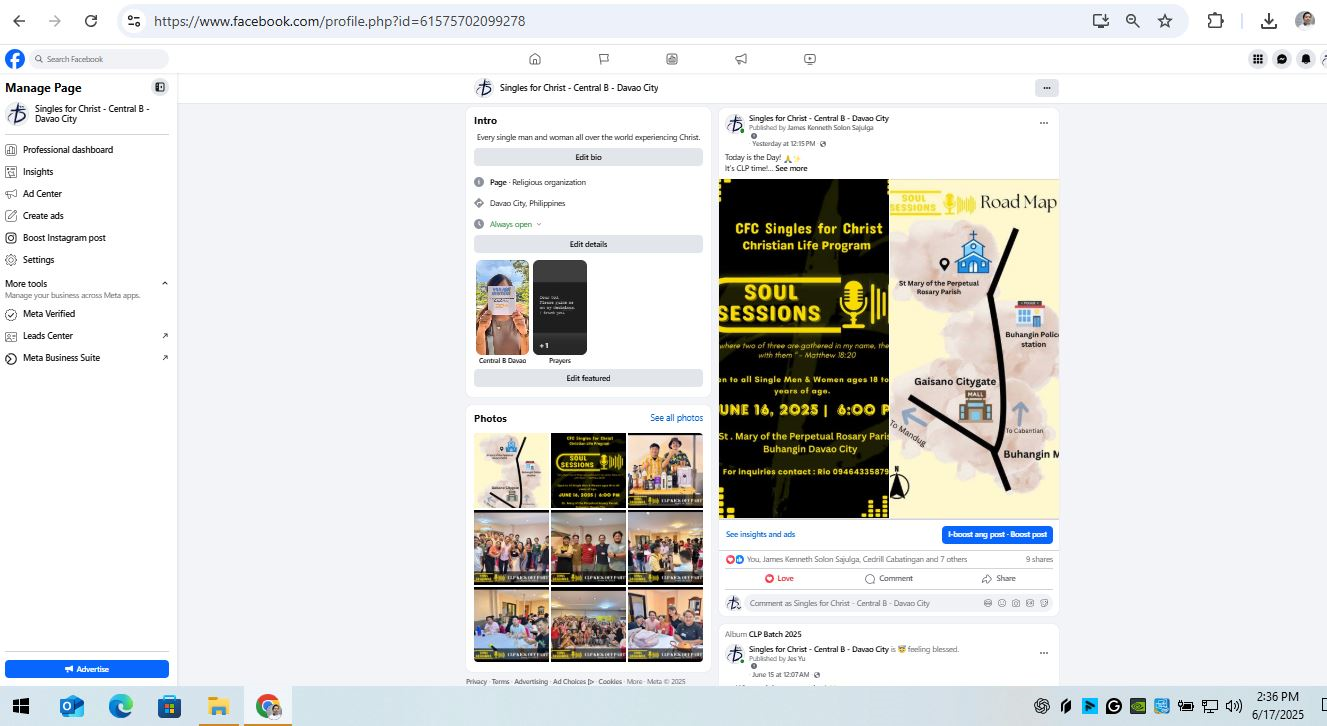Open the megaphone Ad Center icon in top navigation
The width and height of the screenshot is (1327, 726).
coord(741,59)
